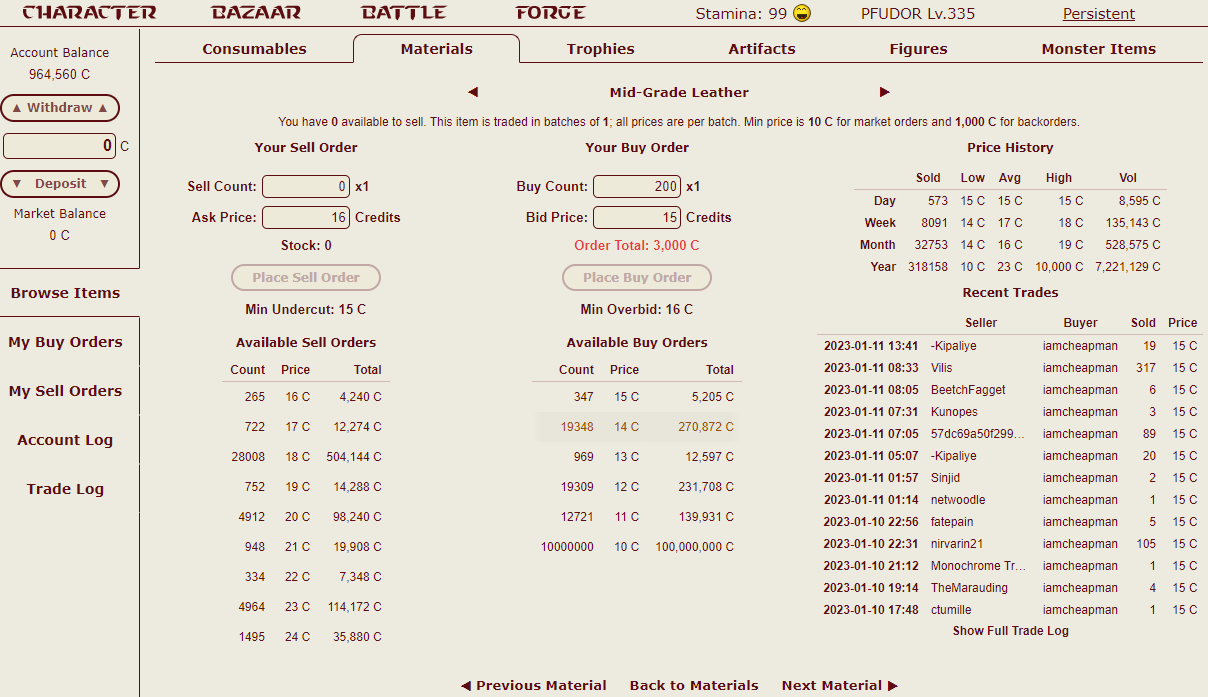Click the Deposit button
This screenshot has height=697, width=1208.
tap(60, 184)
